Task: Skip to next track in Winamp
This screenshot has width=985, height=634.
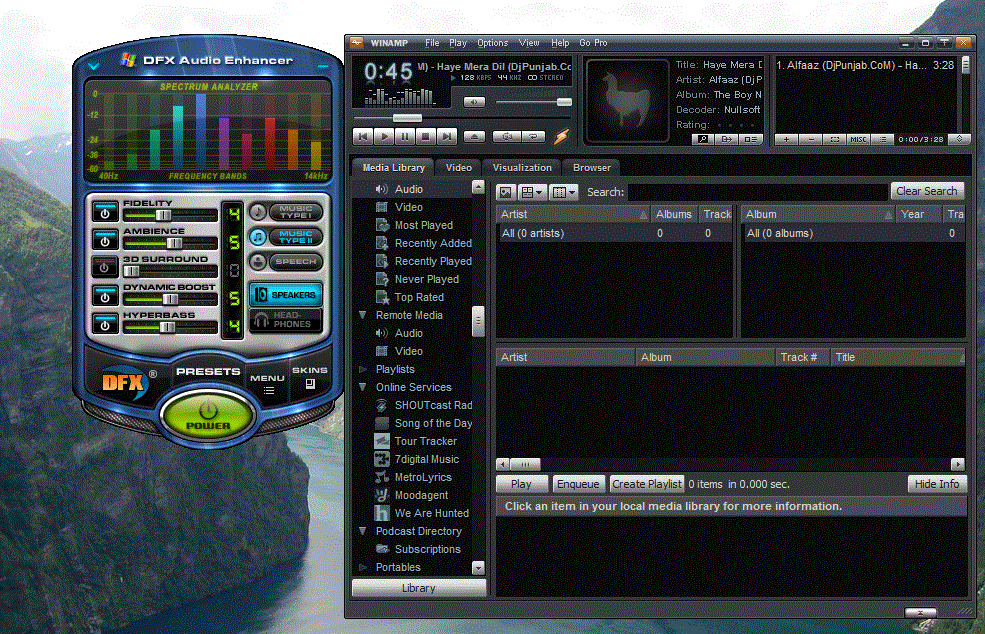Action: pos(446,136)
